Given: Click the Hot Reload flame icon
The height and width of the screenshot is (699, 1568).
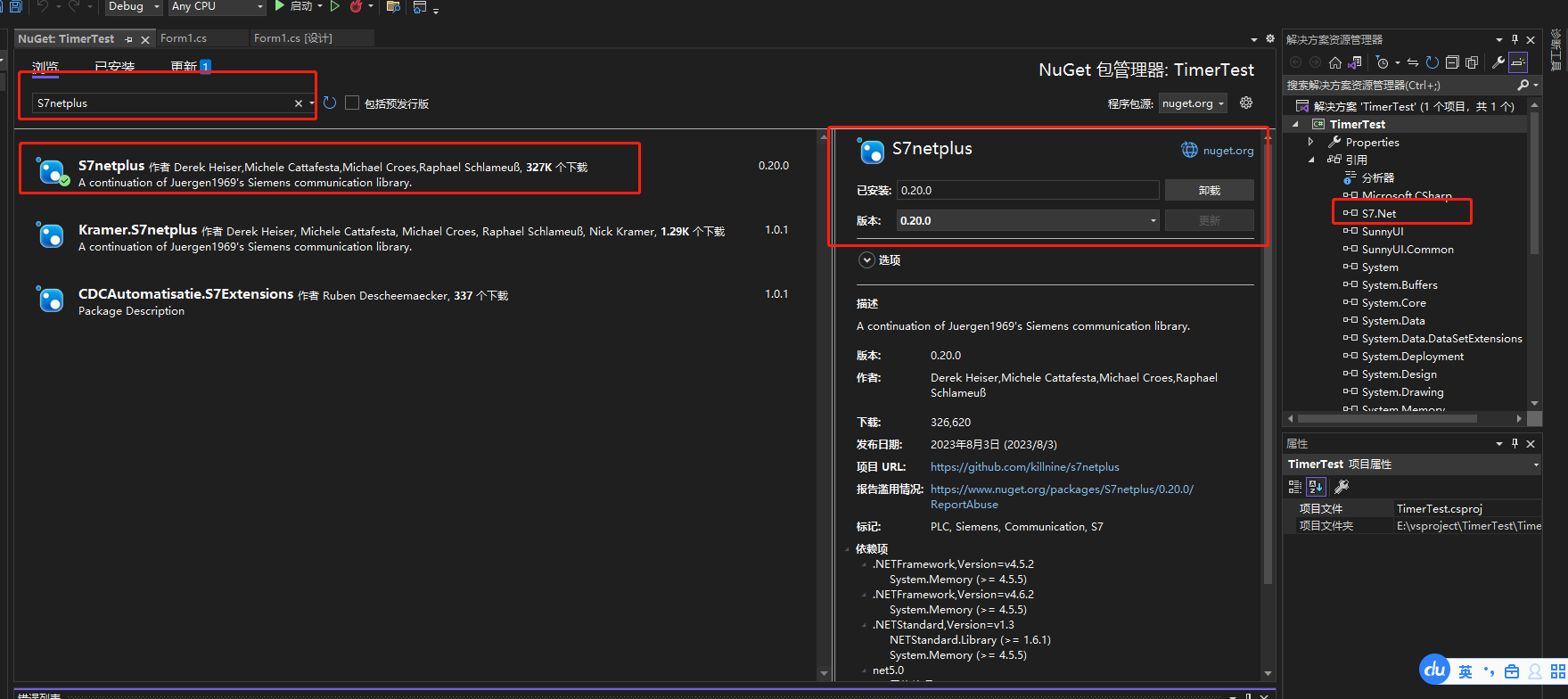Looking at the screenshot, I should tap(357, 6).
